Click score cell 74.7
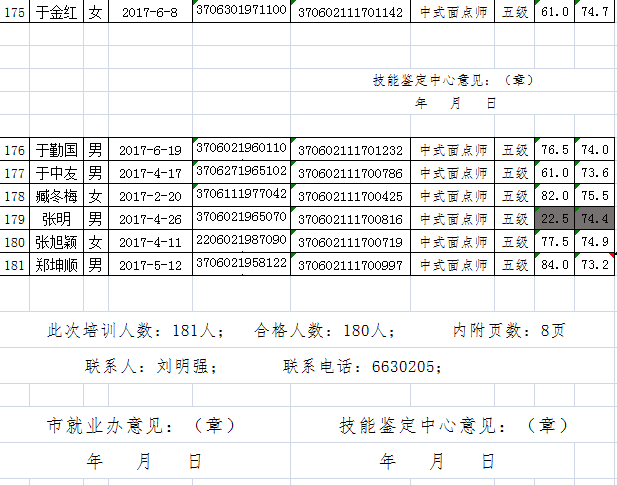Viewport: 617px width, 485px height. [594, 12]
